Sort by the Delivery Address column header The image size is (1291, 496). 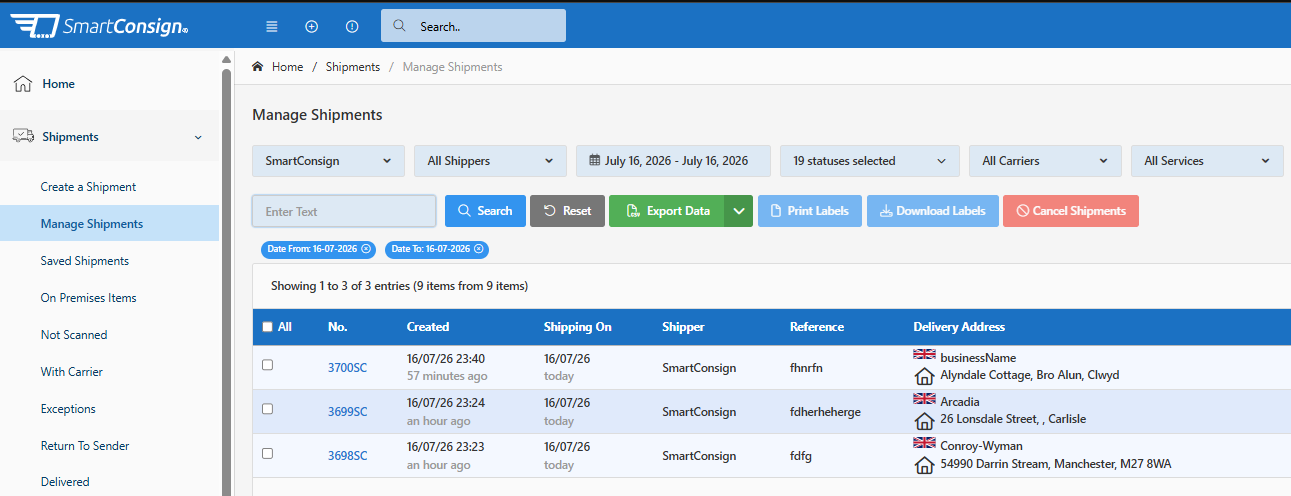click(x=959, y=327)
